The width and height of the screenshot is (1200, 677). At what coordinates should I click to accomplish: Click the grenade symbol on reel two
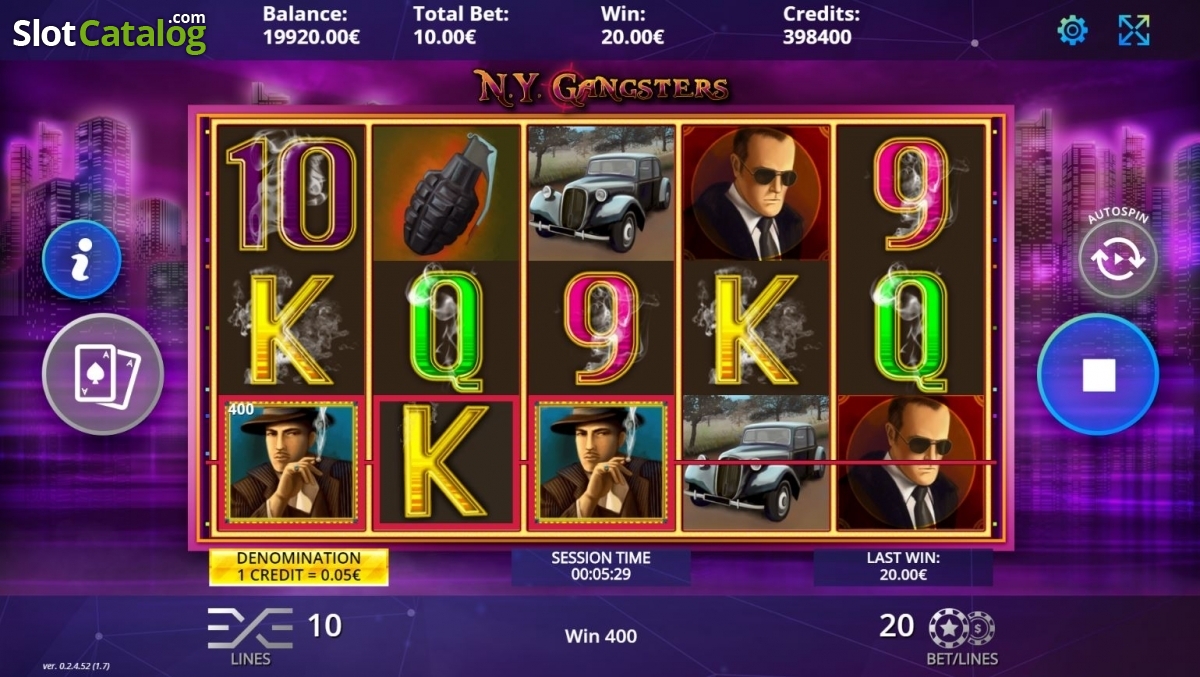click(447, 192)
